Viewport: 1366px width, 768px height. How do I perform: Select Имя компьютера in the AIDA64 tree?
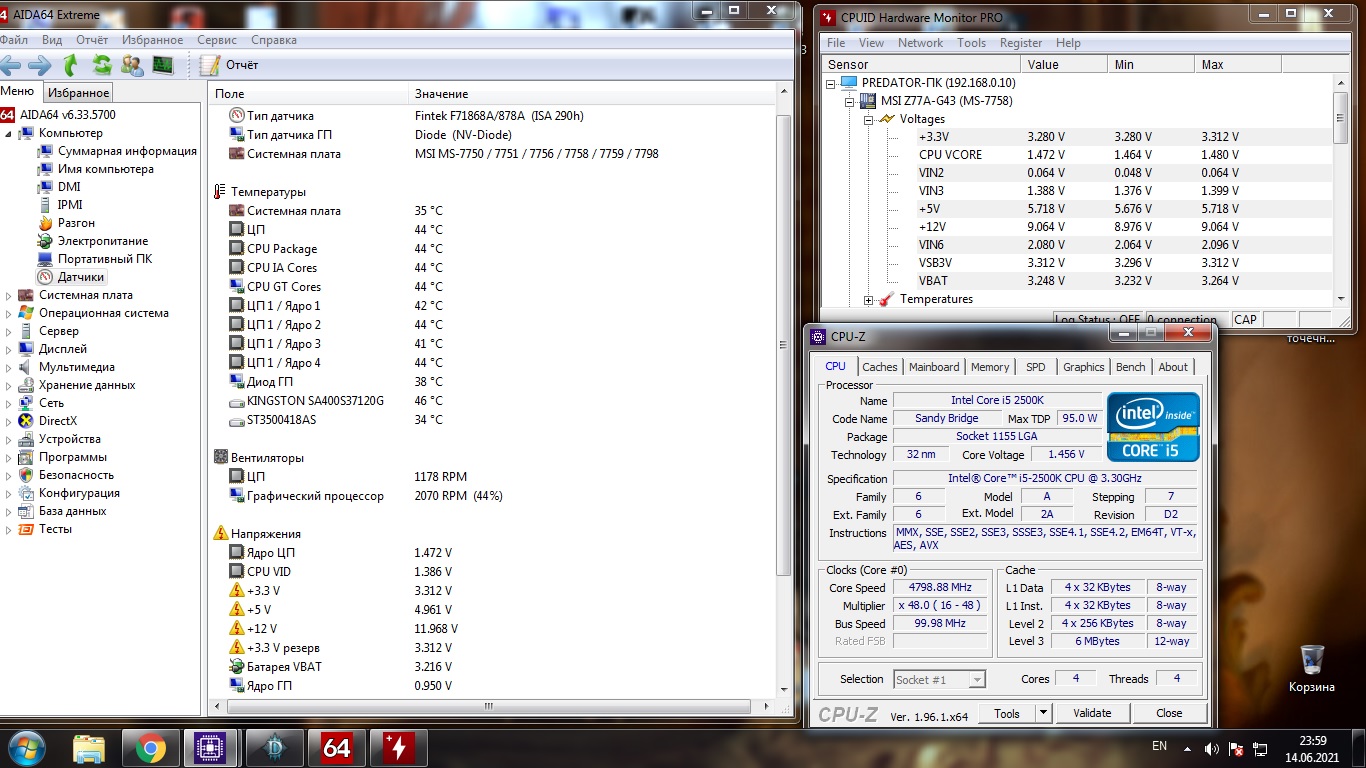point(106,169)
